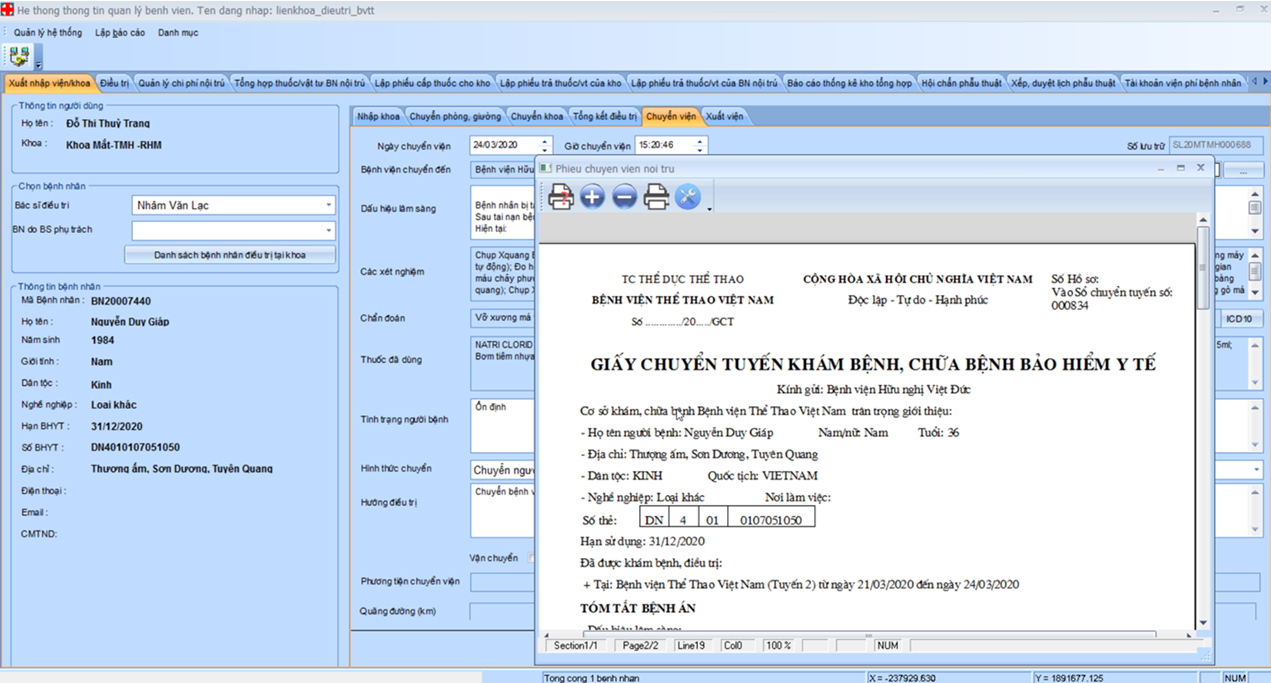Open Tổng hợp thuốc/vật tư BN nội trú tab
The width and height of the screenshot is (1271, 683).
tap(300, 83)
